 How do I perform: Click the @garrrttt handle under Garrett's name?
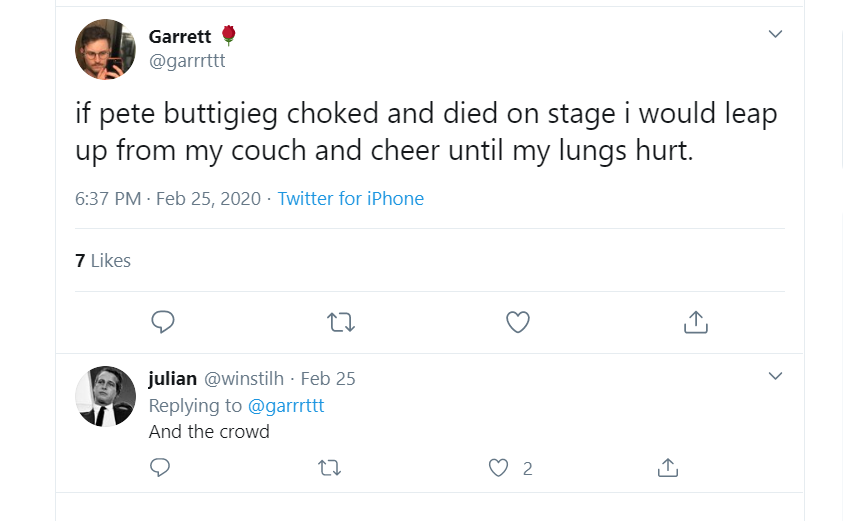pos(187,61)
